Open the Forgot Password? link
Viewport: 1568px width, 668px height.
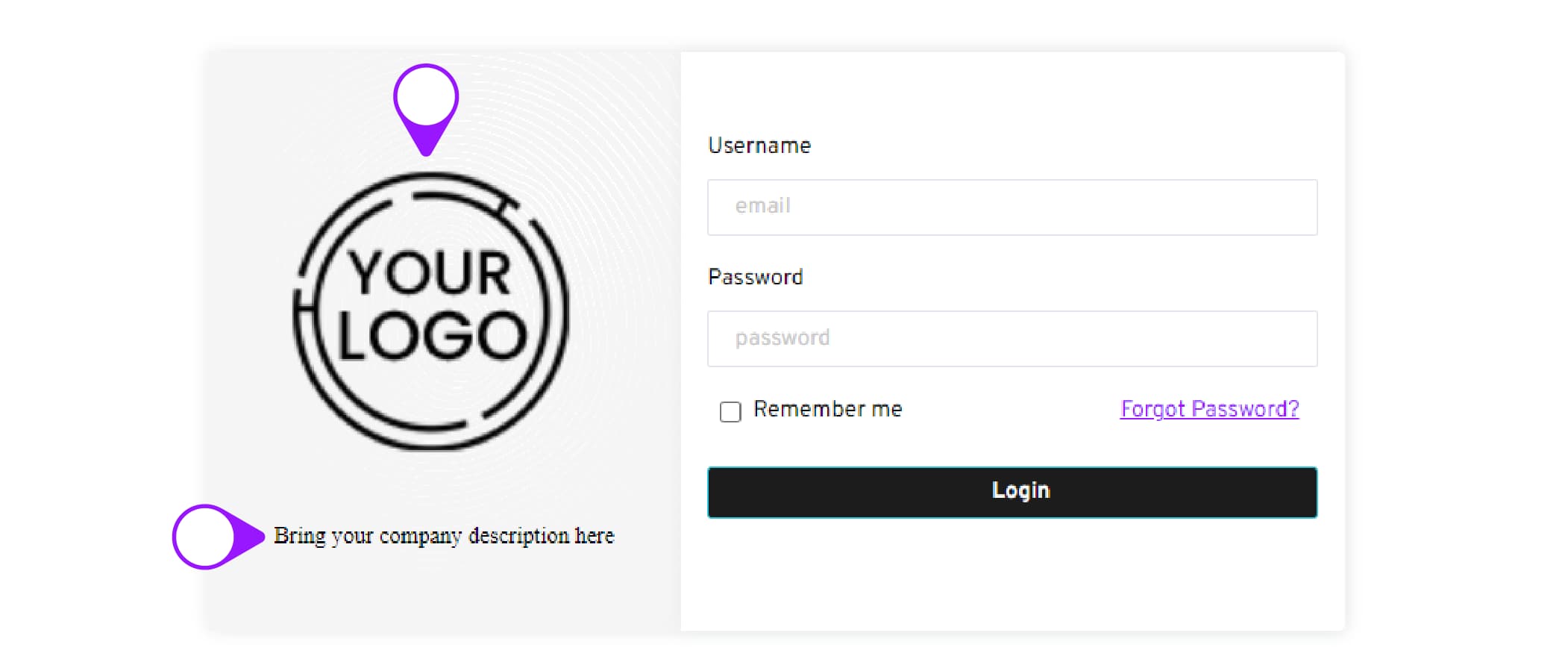[x=1209, y=409]
